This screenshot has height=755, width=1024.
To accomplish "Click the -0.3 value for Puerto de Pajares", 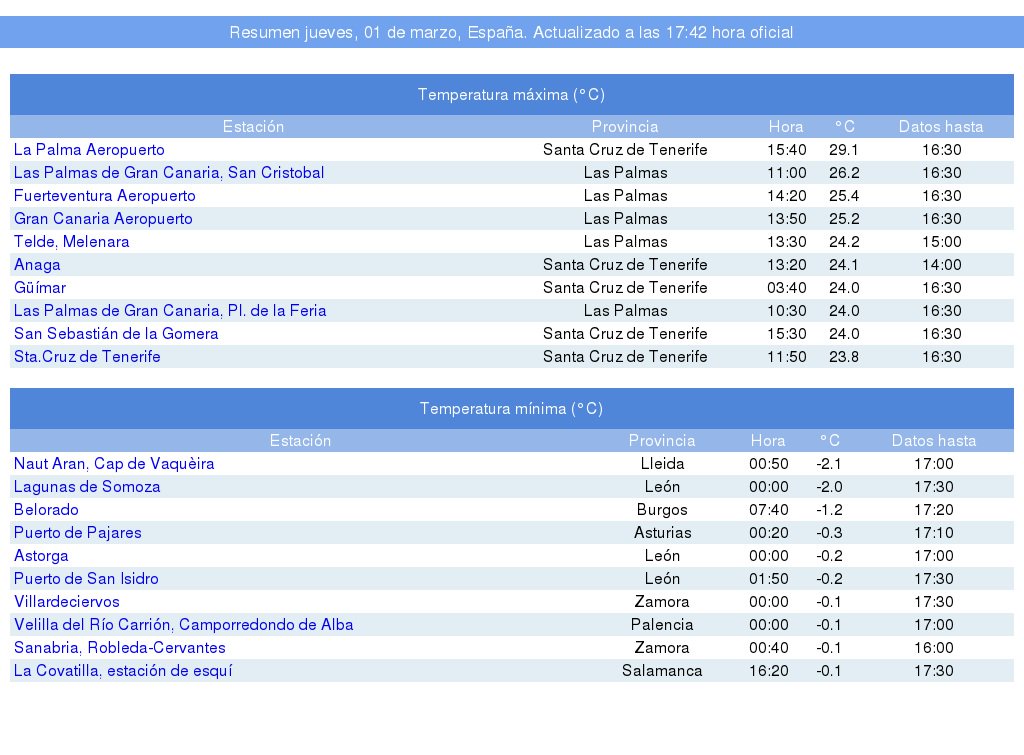I will click(x=829, y=532).
